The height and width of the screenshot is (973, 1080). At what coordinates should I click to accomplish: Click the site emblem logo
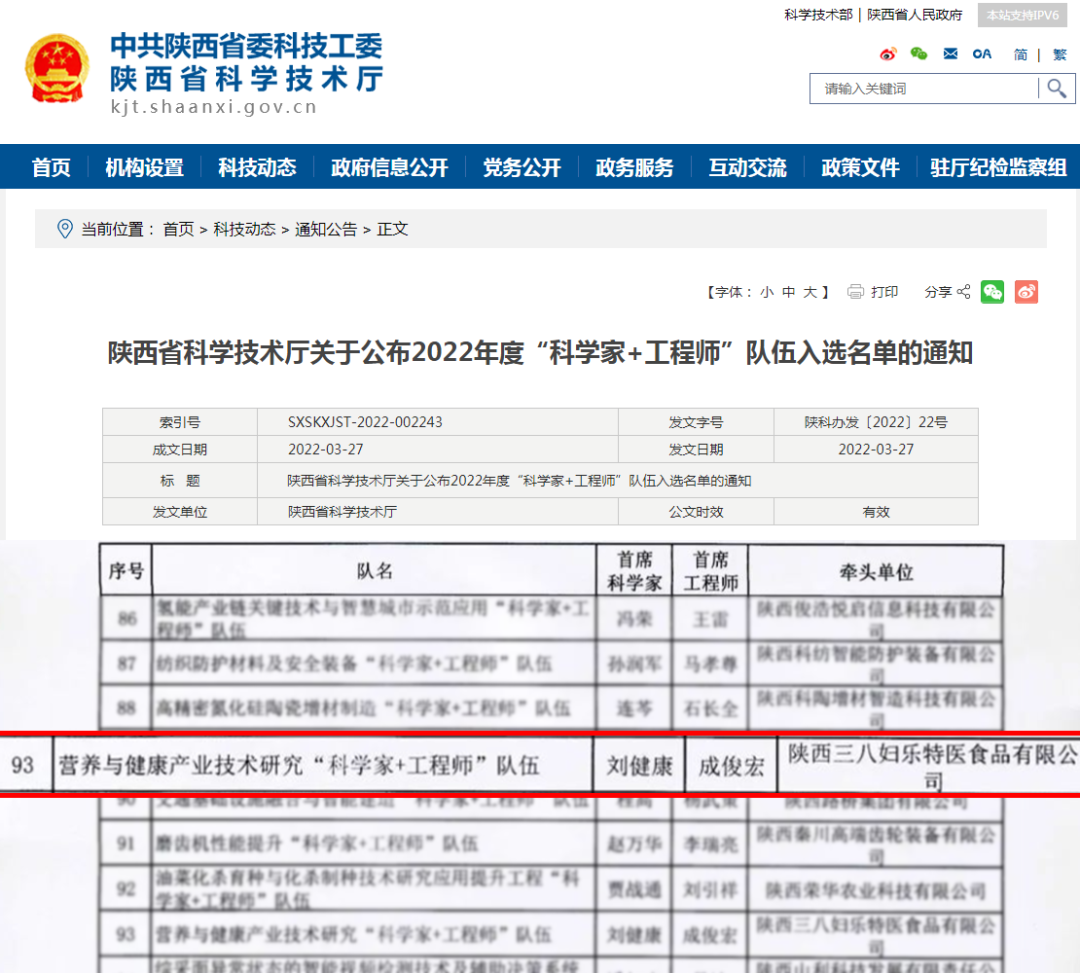[57, 70]
